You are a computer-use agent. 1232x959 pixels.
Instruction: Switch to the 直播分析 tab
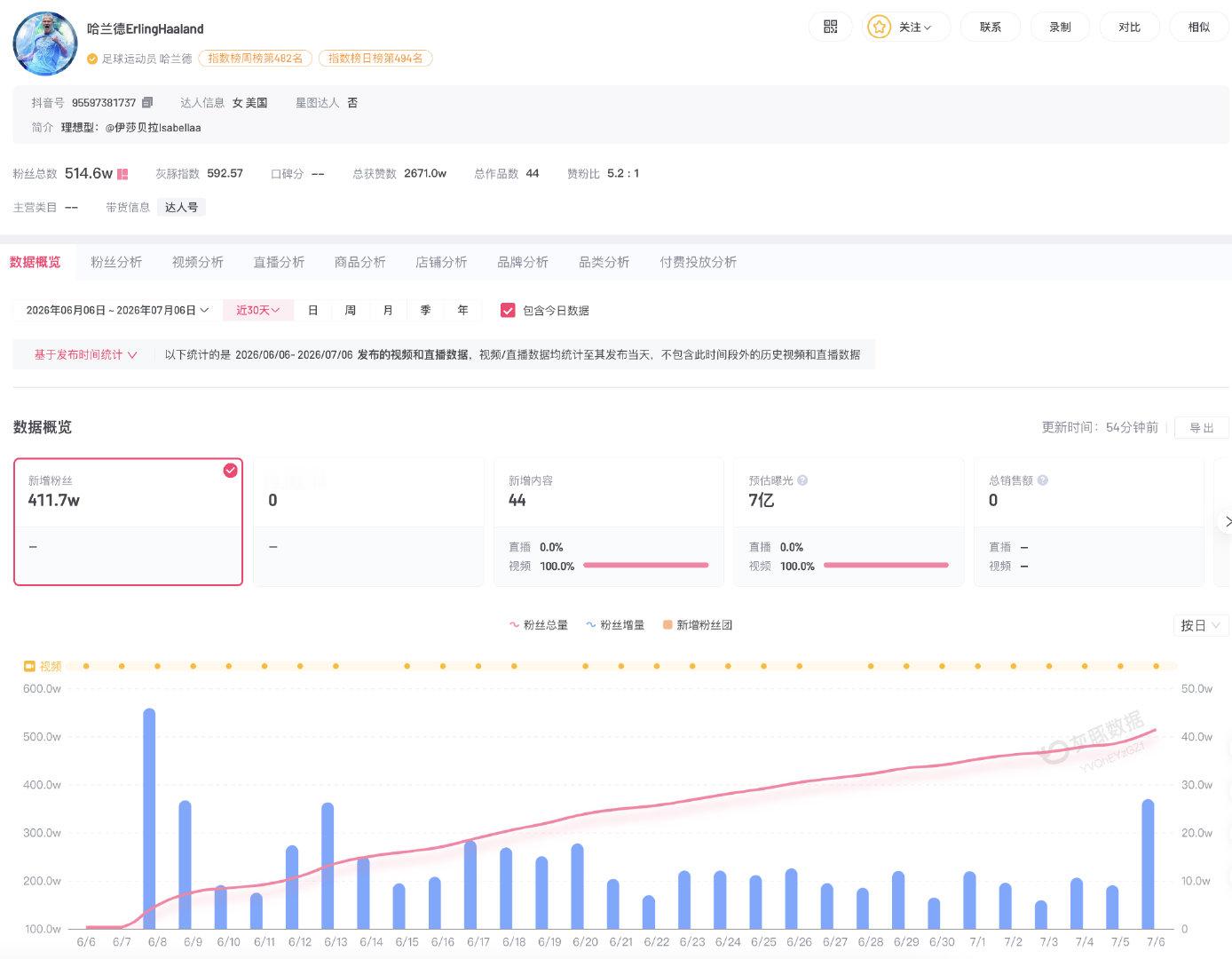[279, 262]
